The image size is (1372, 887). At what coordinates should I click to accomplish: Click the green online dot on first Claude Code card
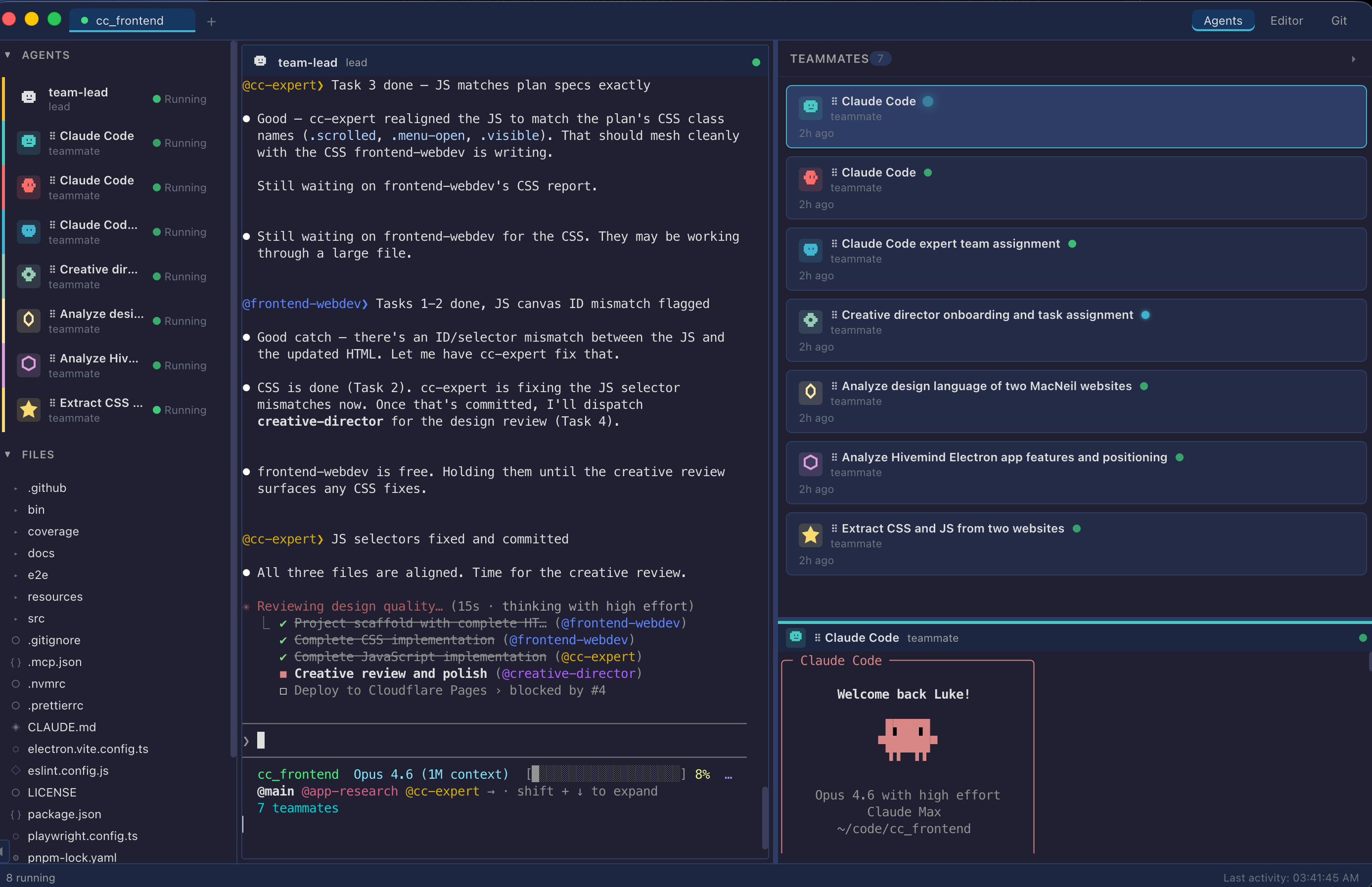927,101
